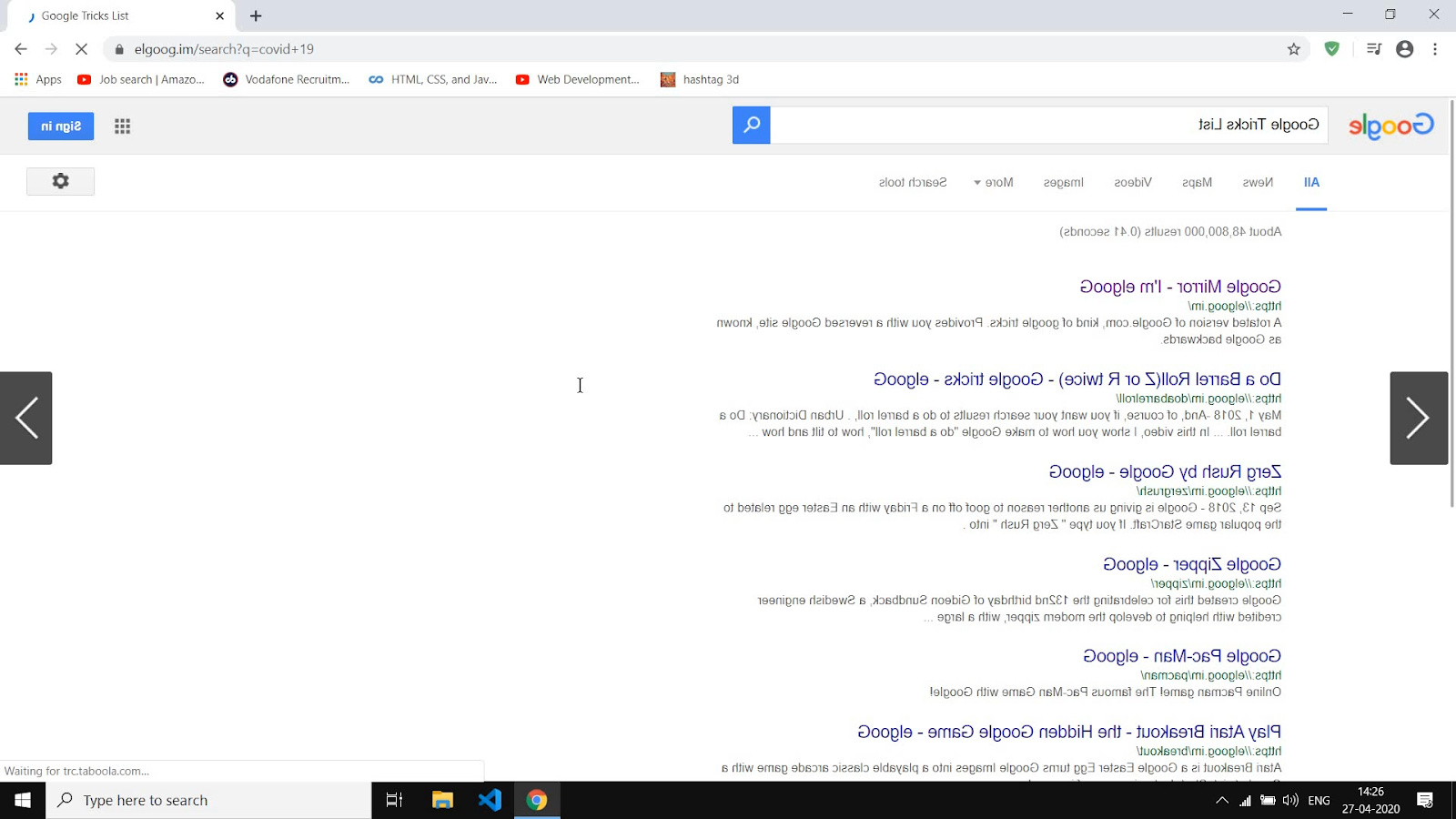
Task: Open network icon in system tray
Action: 1245,801
